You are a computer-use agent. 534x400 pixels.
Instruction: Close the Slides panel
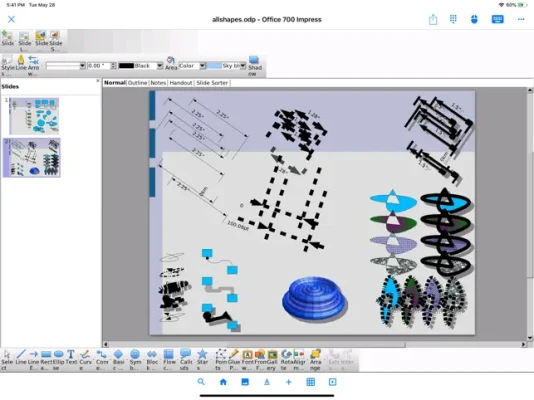coord(98,81)
